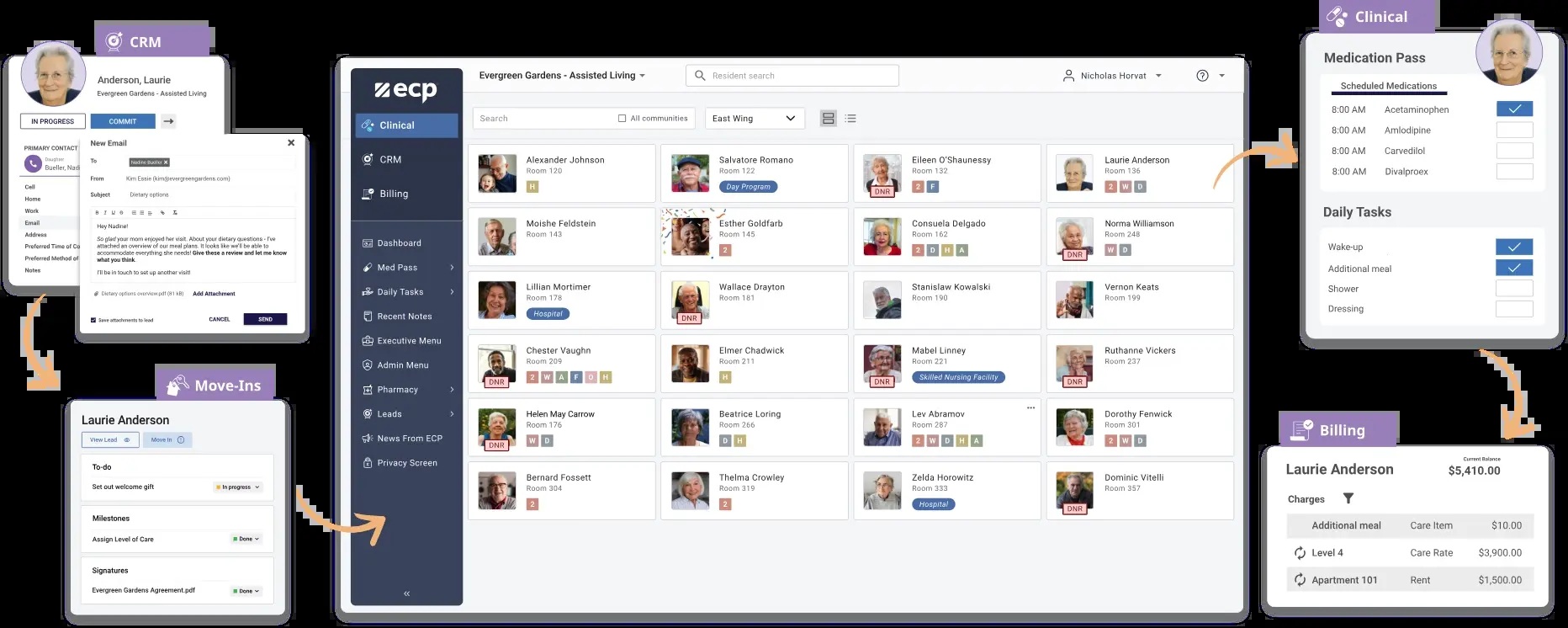Check the Carvedilol medication checkbox
Image resolution: width=1568 pixels, height=628 pixels.
1515,151
